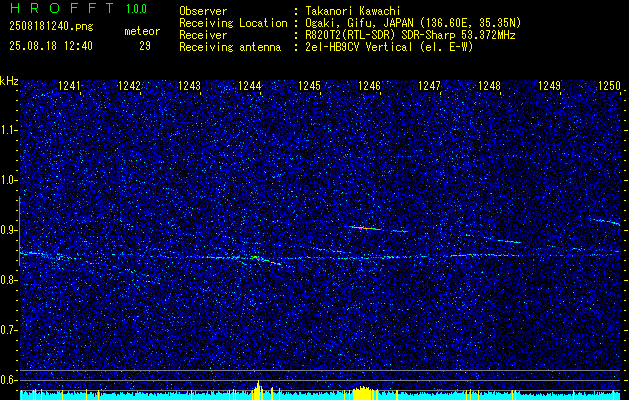Click the 0.8 kHz frequency label
Screen dimensions: 629x400
click(x=8, y=280)
